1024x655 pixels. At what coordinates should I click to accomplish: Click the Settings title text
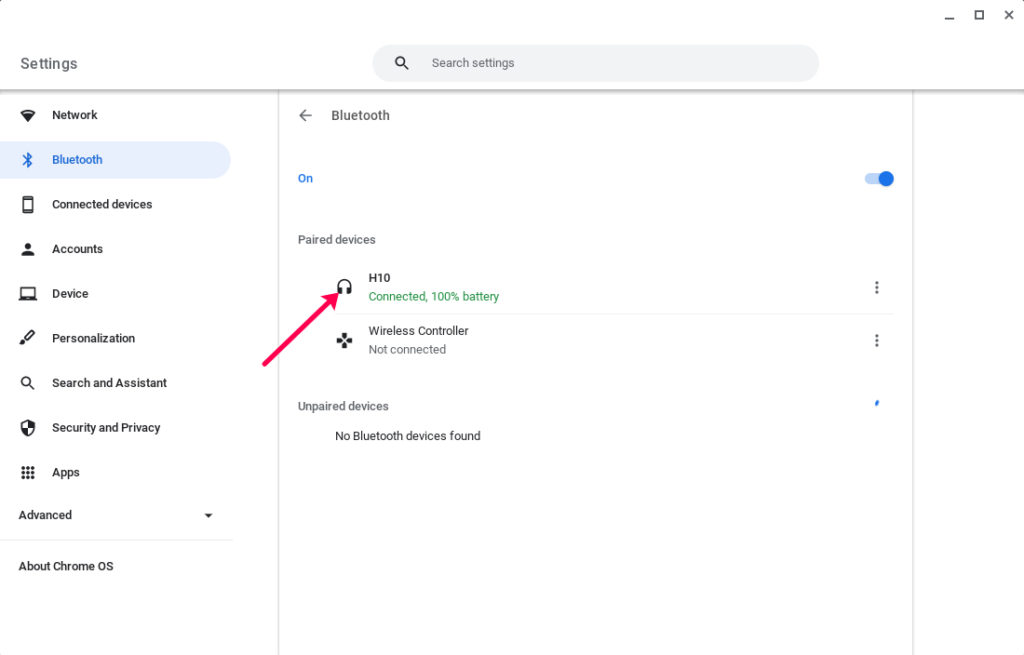(x=49, y=63)
